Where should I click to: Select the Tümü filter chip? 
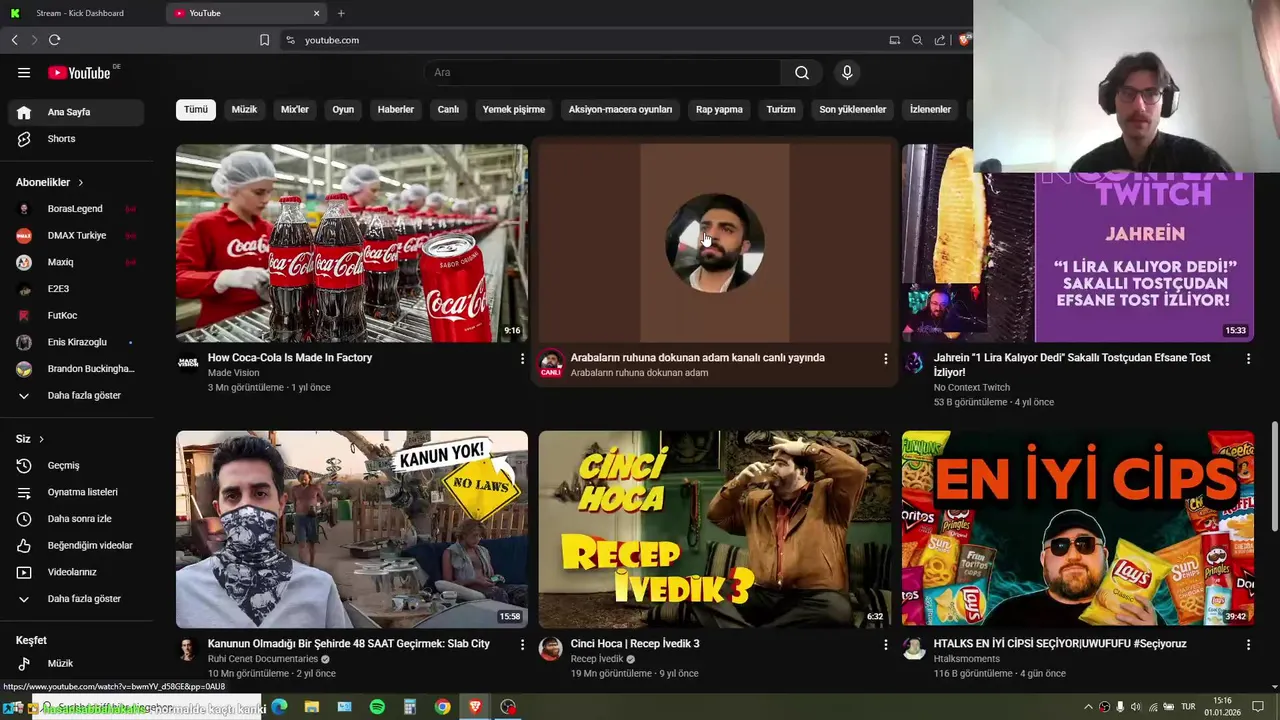pos(196,109)
